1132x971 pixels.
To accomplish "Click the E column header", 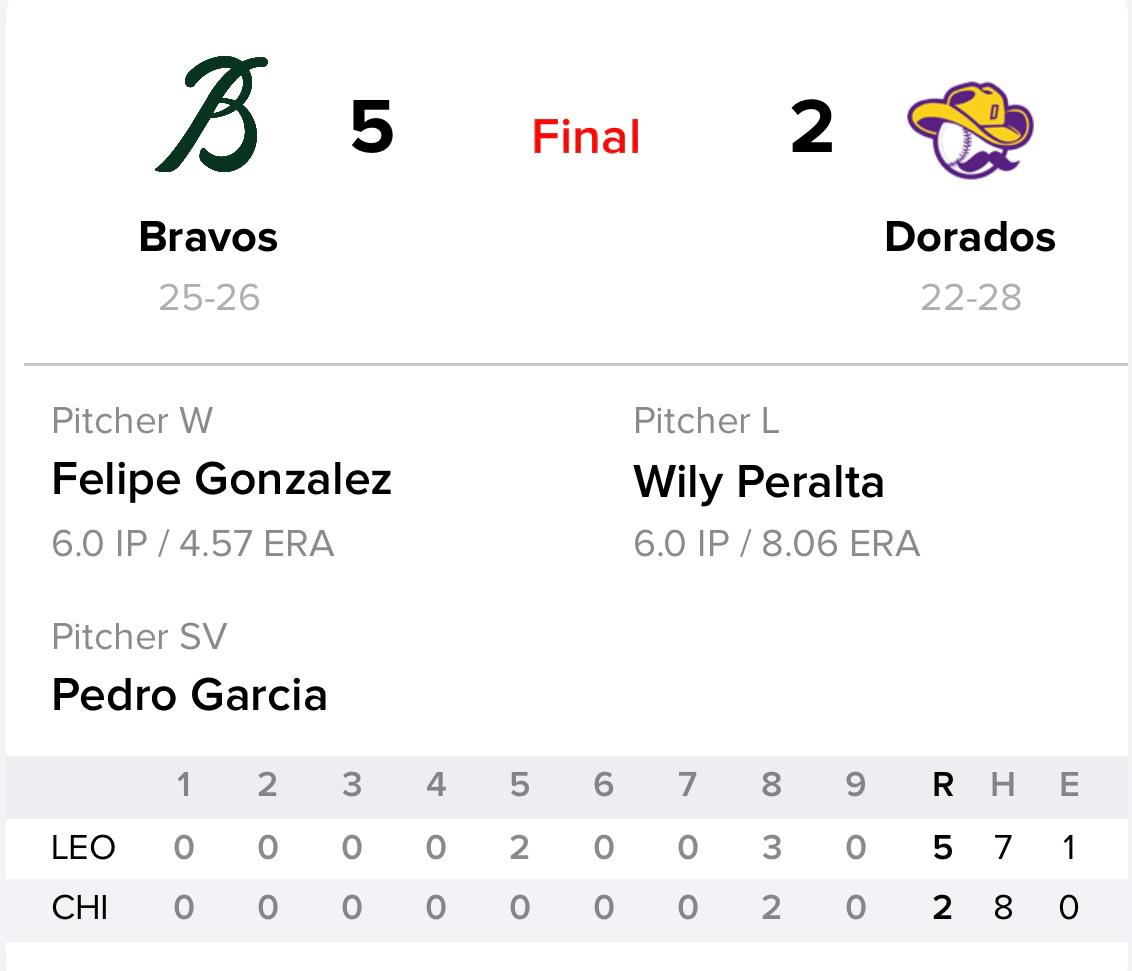I will point(1069,786).
